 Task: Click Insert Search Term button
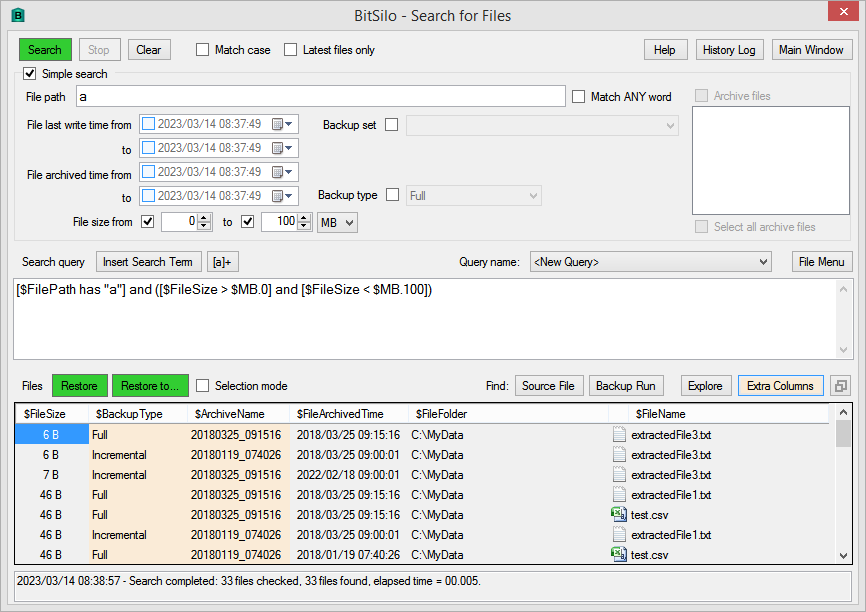[x=148, y=262]
